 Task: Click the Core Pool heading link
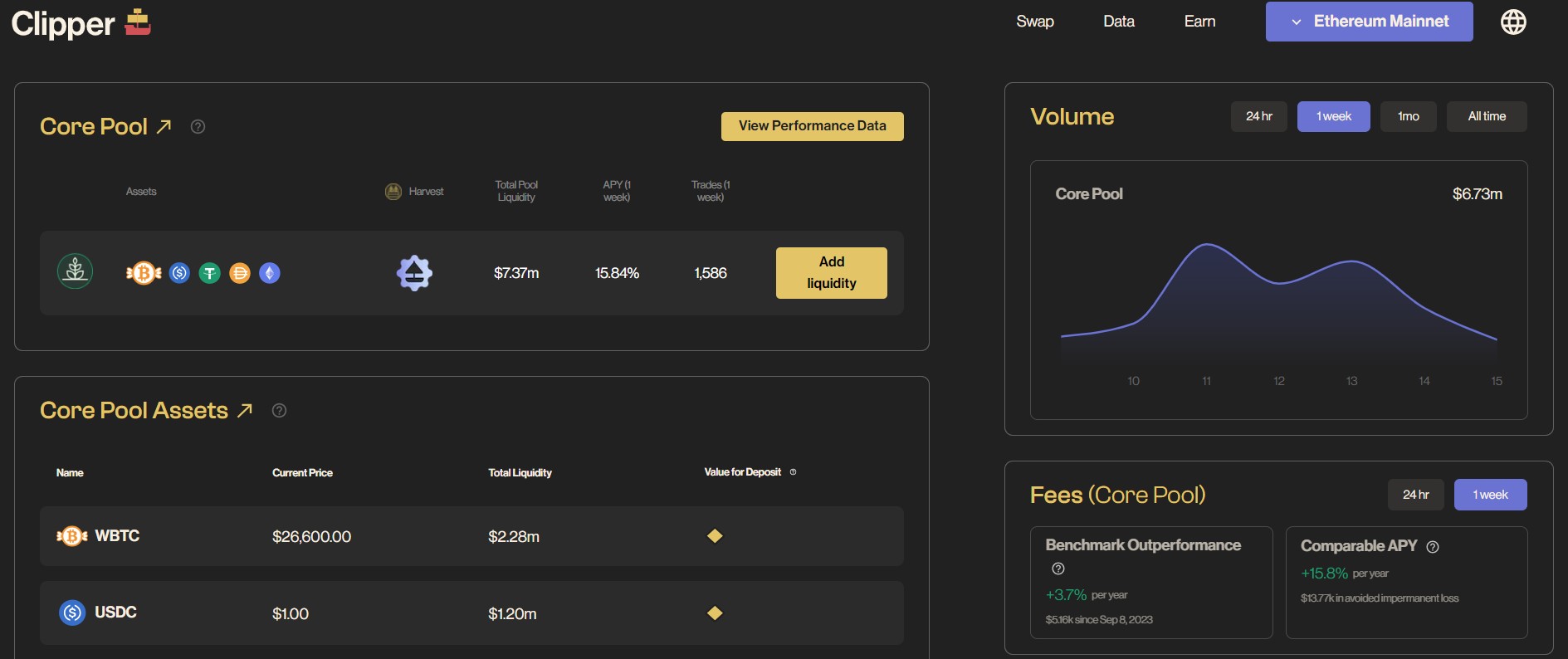click(x=94, y=126)
